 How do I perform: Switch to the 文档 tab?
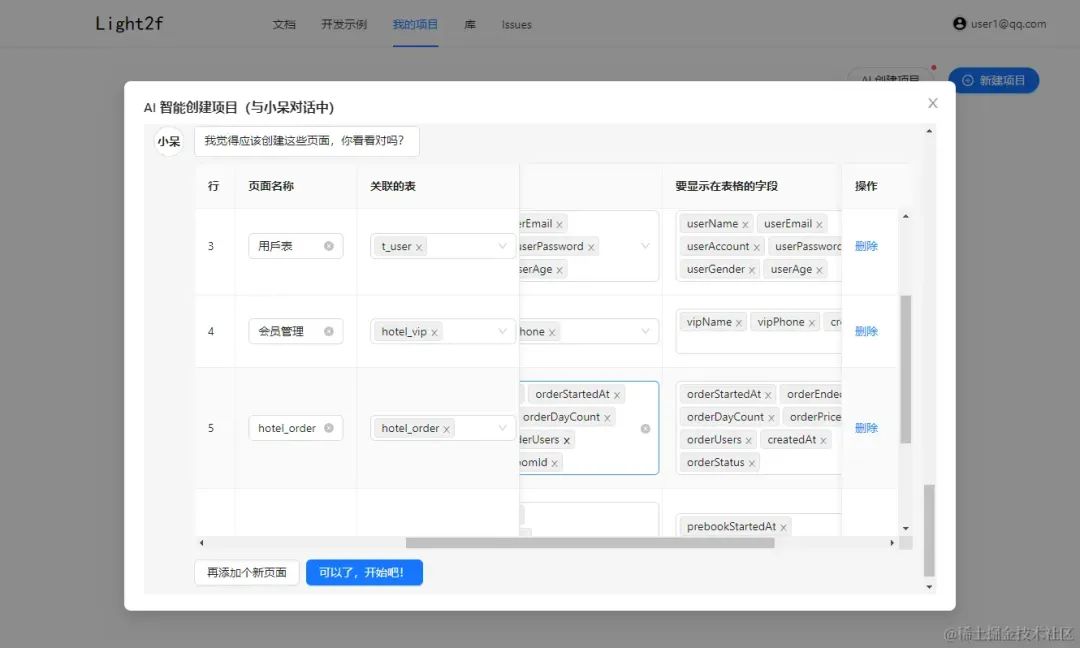285,24
